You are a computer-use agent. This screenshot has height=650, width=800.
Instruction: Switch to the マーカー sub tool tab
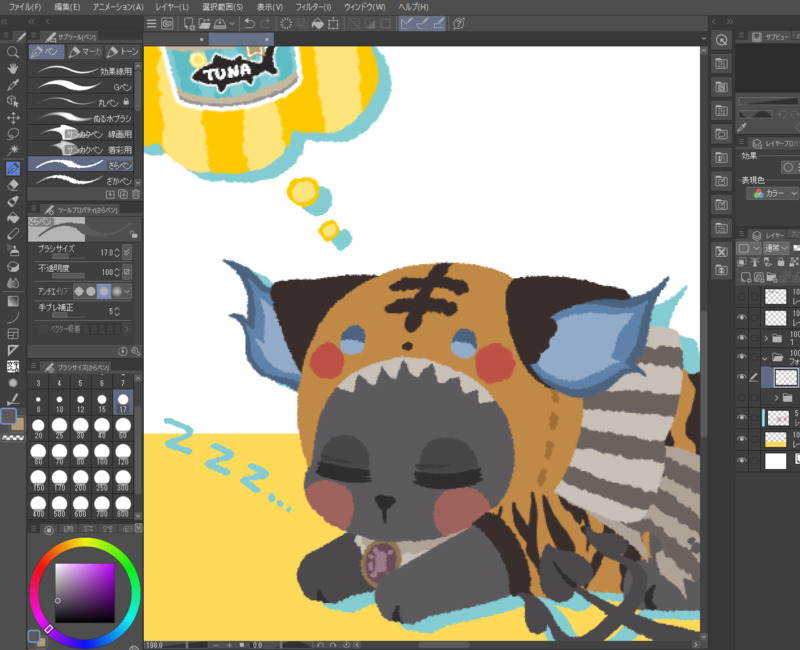click(85, 52)
